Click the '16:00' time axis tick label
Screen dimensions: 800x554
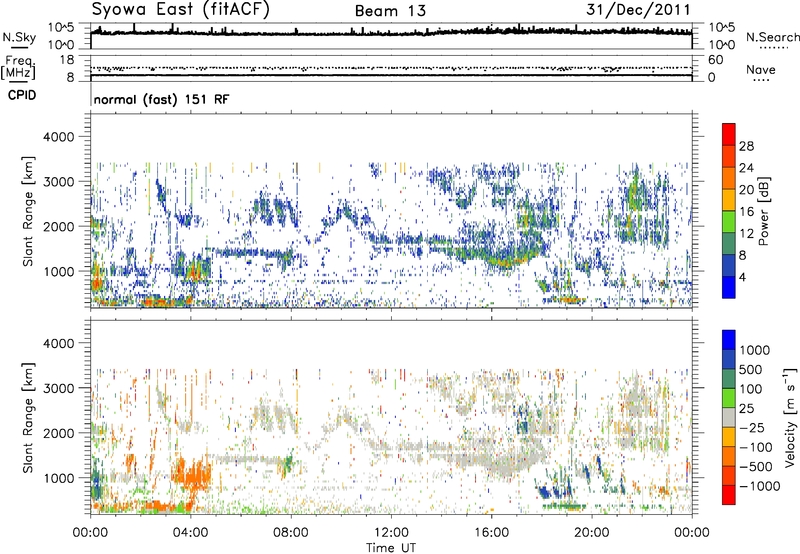(x=491, y=533)
